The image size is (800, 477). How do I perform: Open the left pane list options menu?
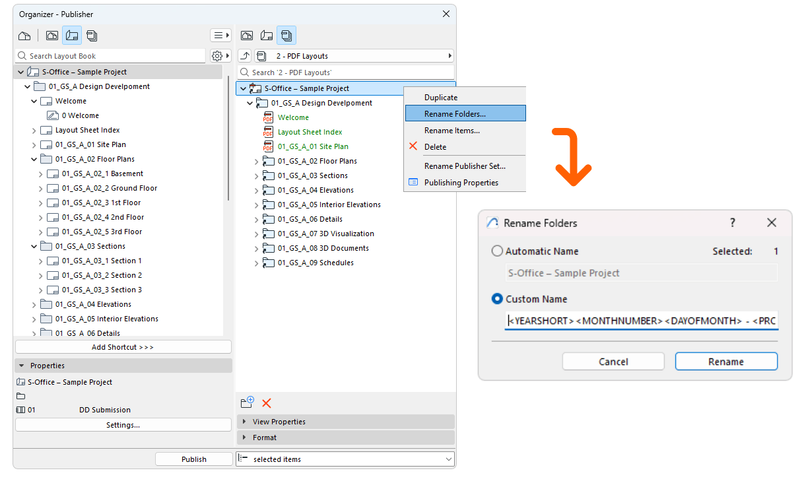pos(220,35)
